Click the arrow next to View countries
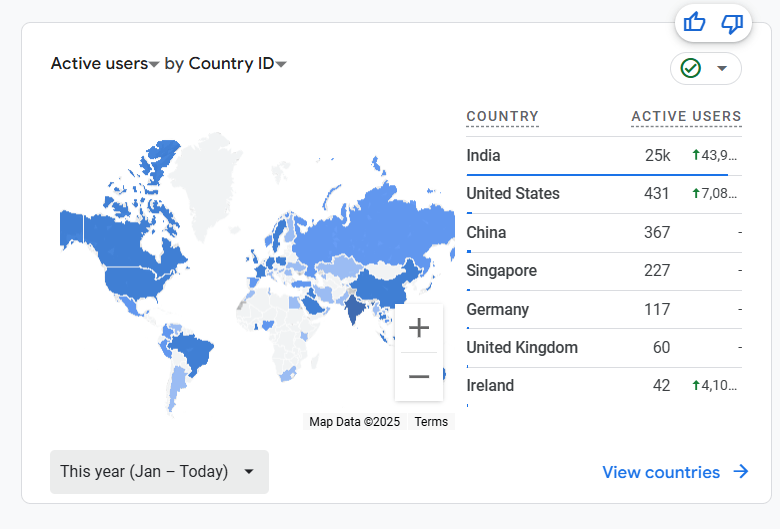Screen dimensions: 780x529 tap(741, 472)
